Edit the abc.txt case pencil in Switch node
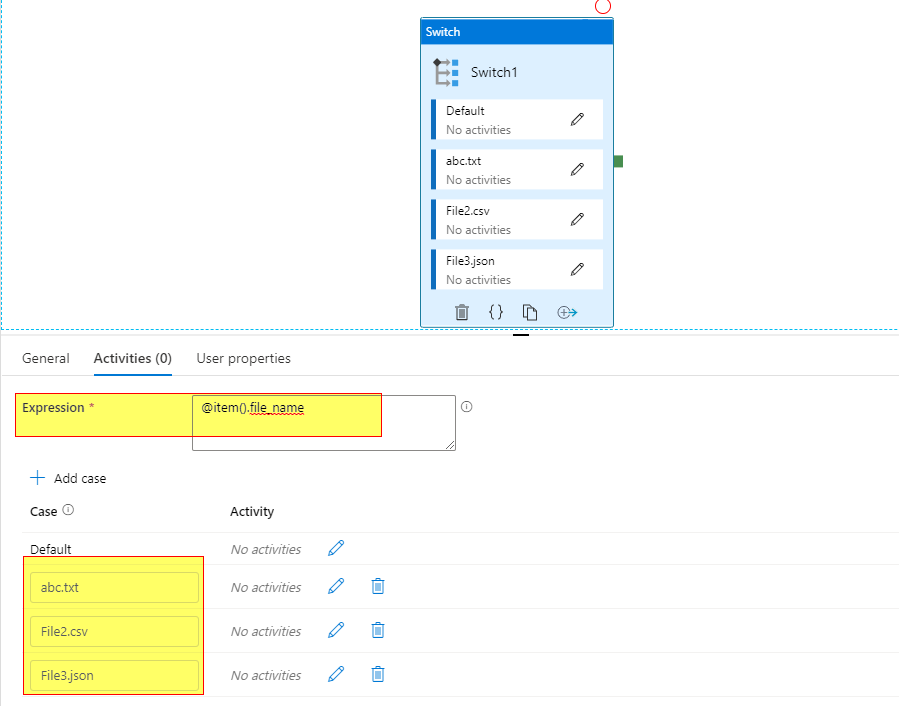This screenshot has width=899, height=706. pyautogui.click(x=577, y=167)
